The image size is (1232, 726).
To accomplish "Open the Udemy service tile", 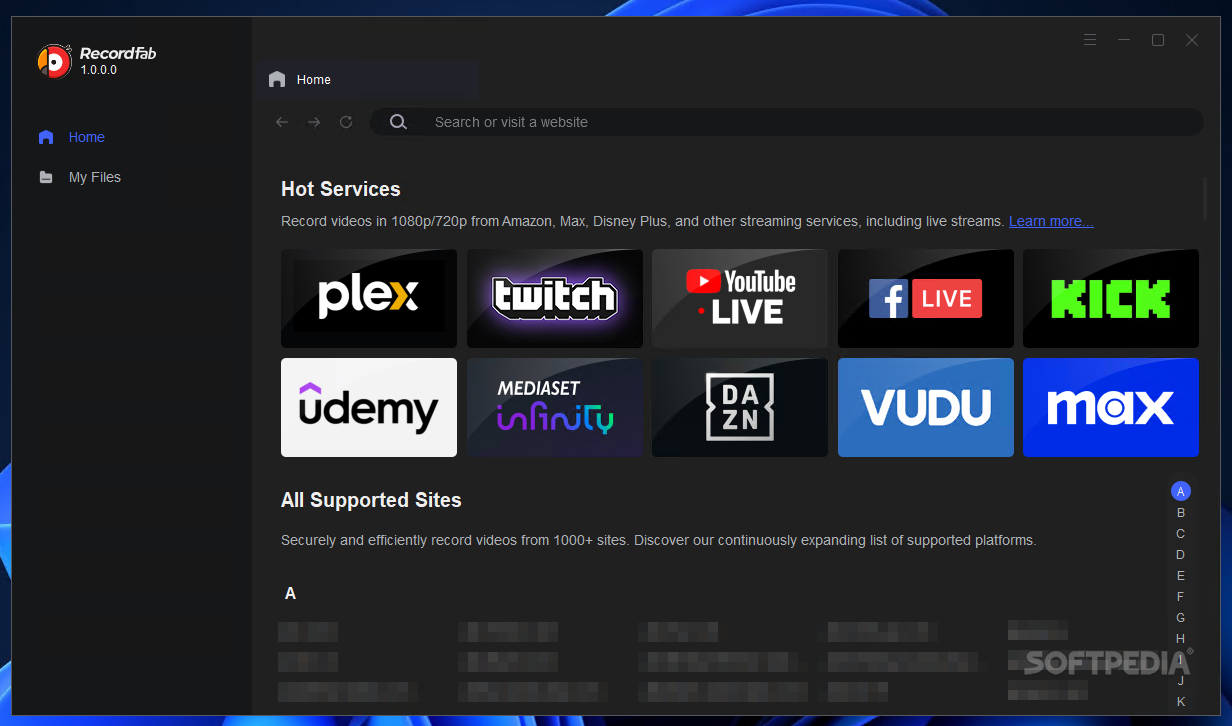I will tap(369, 407).
